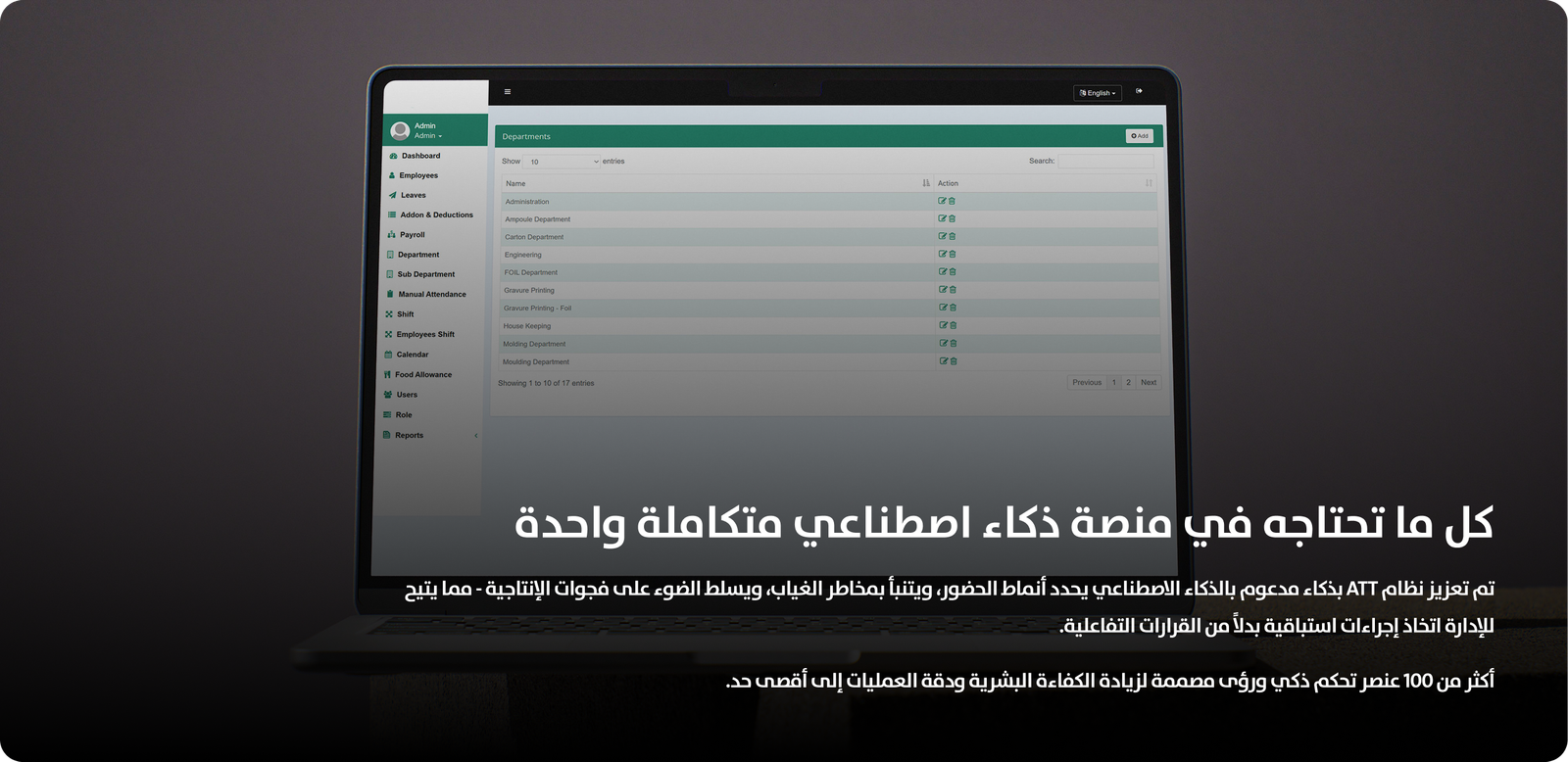1568x762 pixels.
Task: Edit the Gravure Printing - Foil row
Action: (x=943, y=308)
